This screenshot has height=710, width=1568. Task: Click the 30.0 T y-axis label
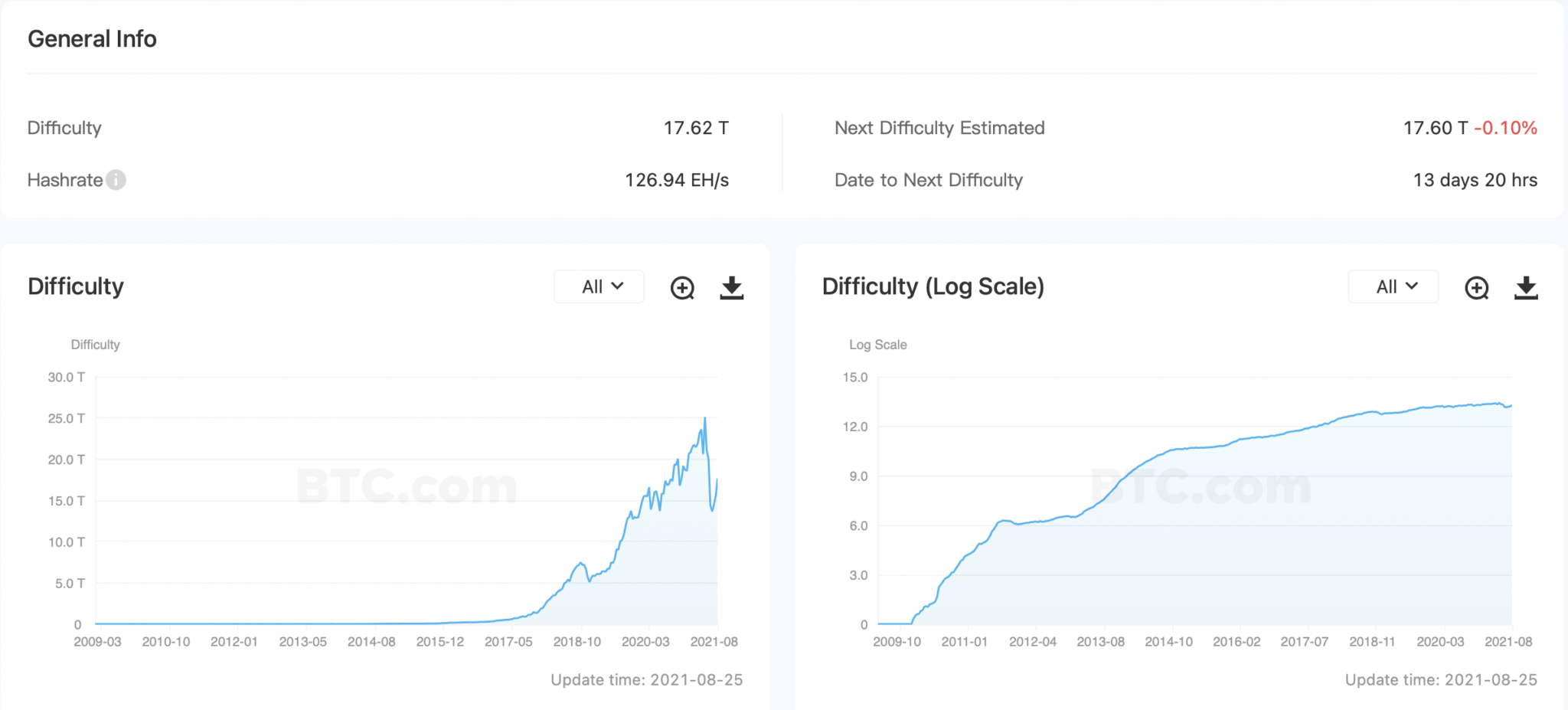(x=66, y=377)
